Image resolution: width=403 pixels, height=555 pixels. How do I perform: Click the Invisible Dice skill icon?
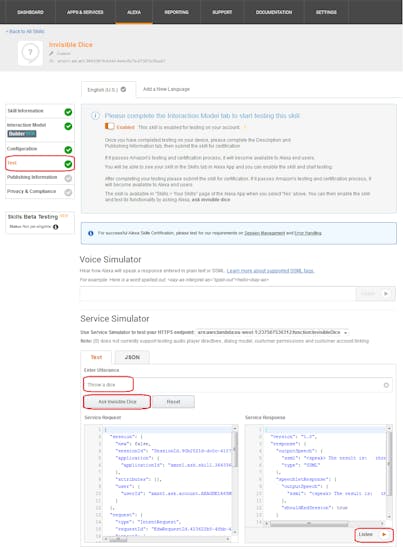[30, 52]
